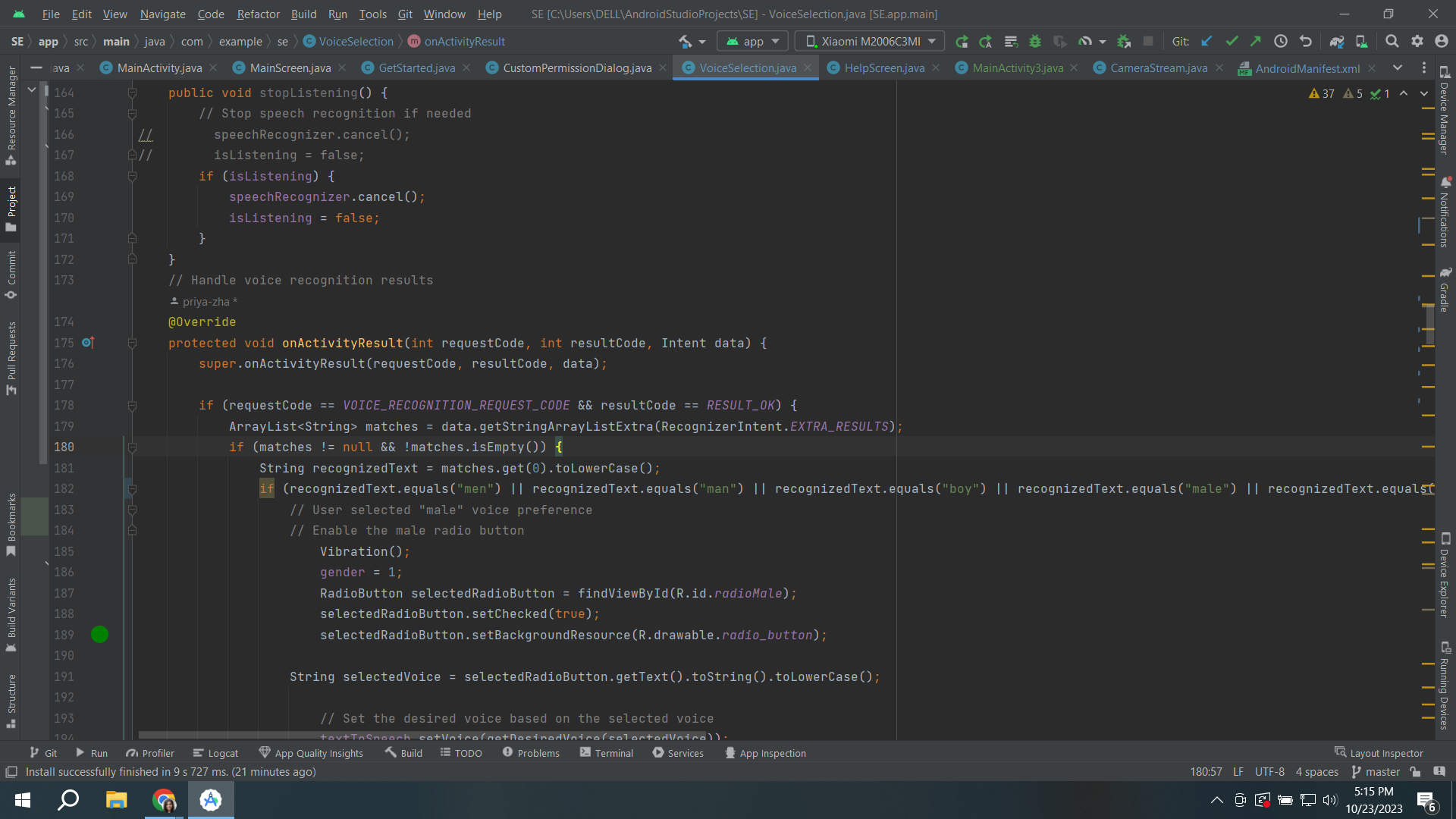The width and height of the screenshot is (1456, 819).
Task: Click the Build hammer icon in toolbar
Action: [686, 42]
